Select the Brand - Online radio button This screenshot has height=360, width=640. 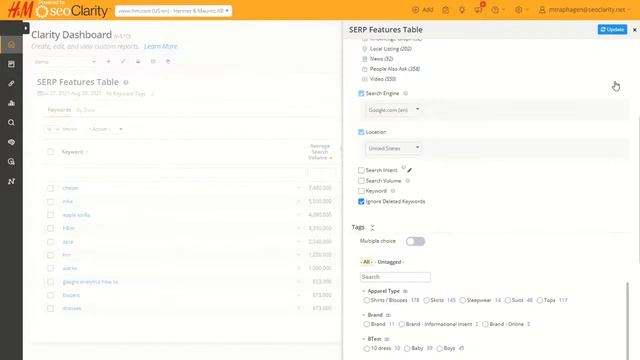(x=485, y=324)
